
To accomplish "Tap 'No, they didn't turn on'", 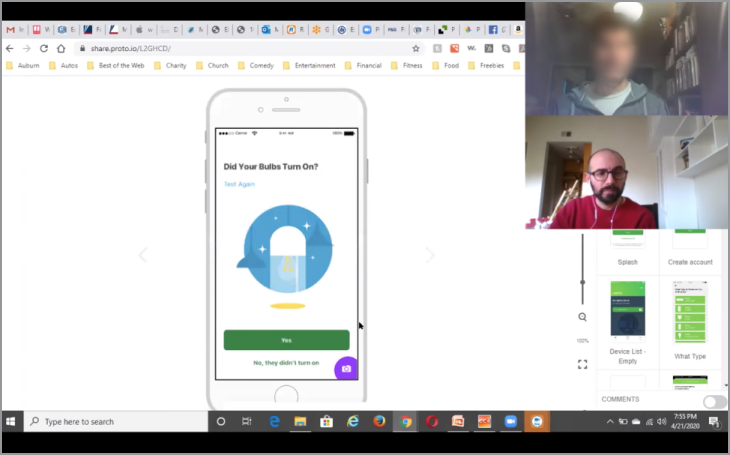I will pyautogui.click(x=286, y=363).
